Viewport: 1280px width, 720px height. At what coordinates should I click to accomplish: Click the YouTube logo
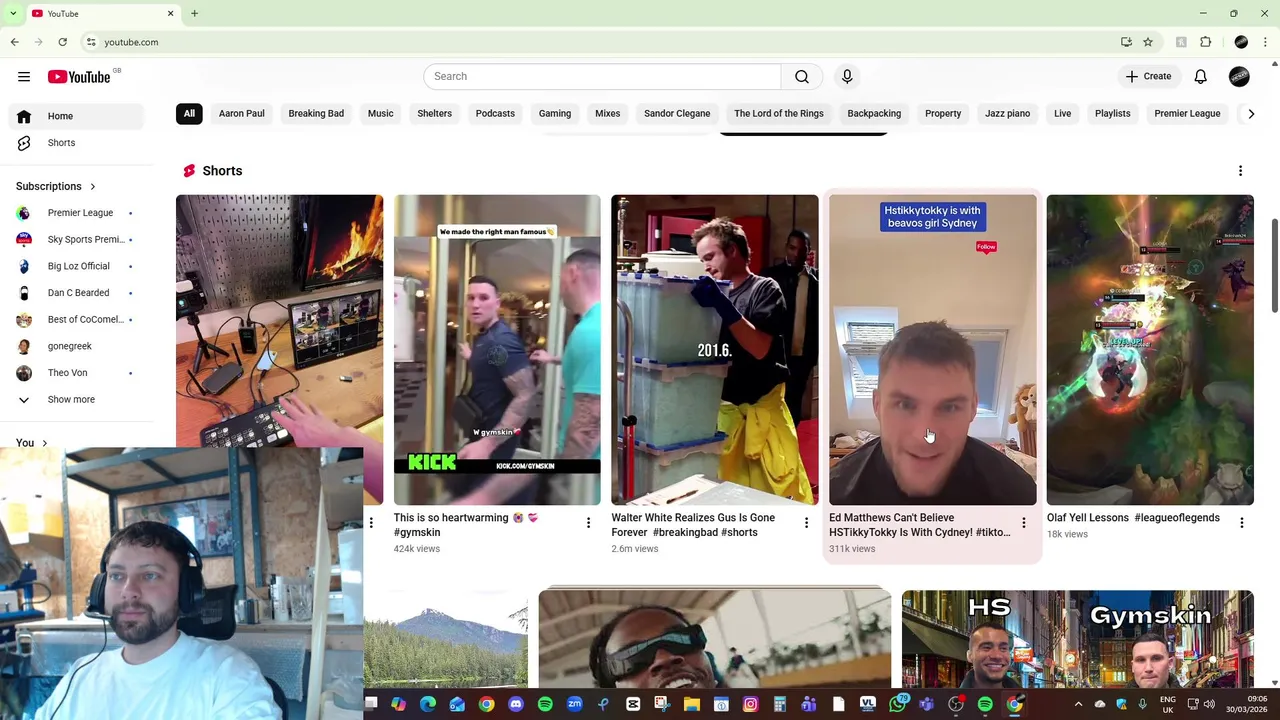click(79, 77)
